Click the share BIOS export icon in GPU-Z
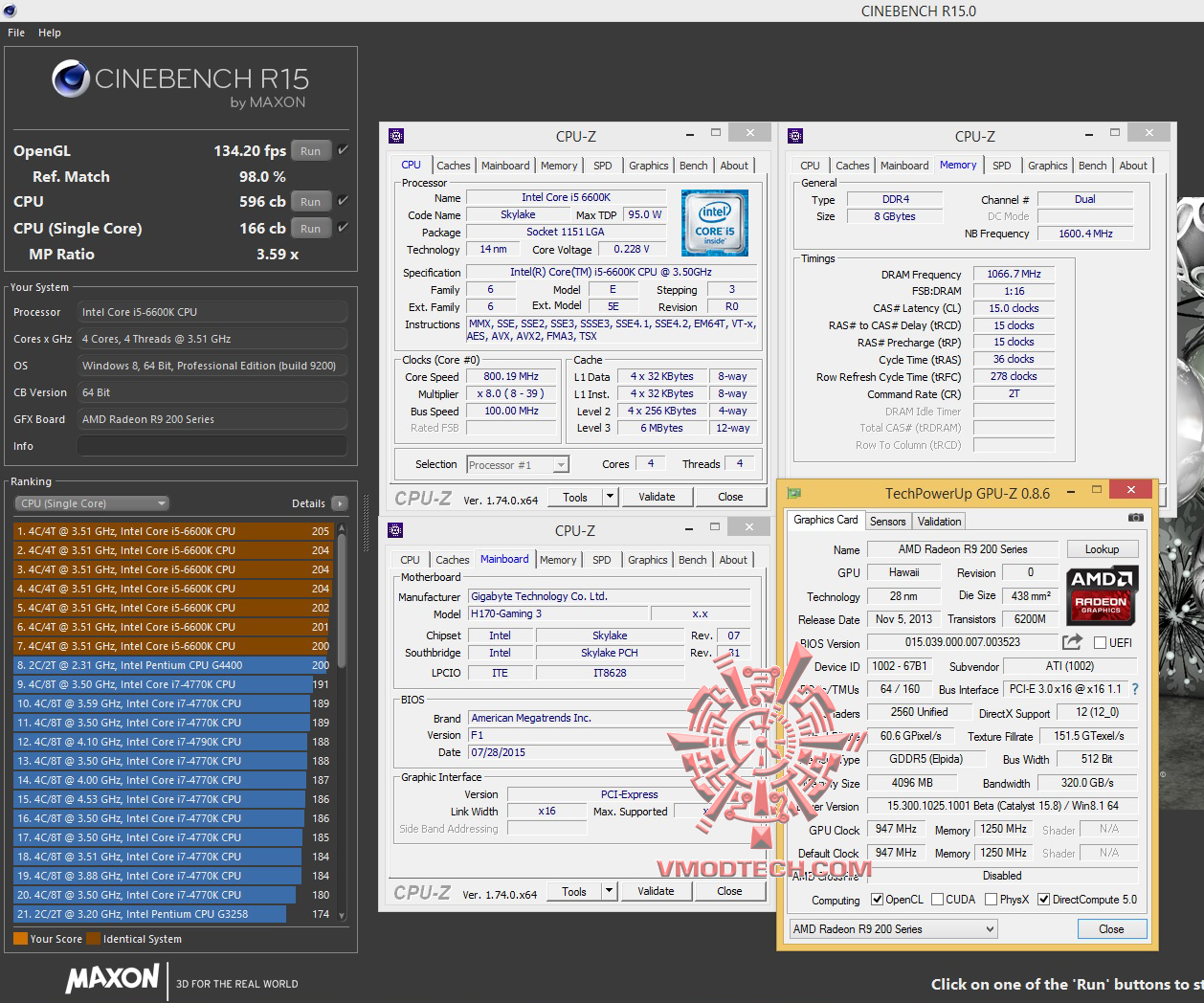 (1072, 642)
